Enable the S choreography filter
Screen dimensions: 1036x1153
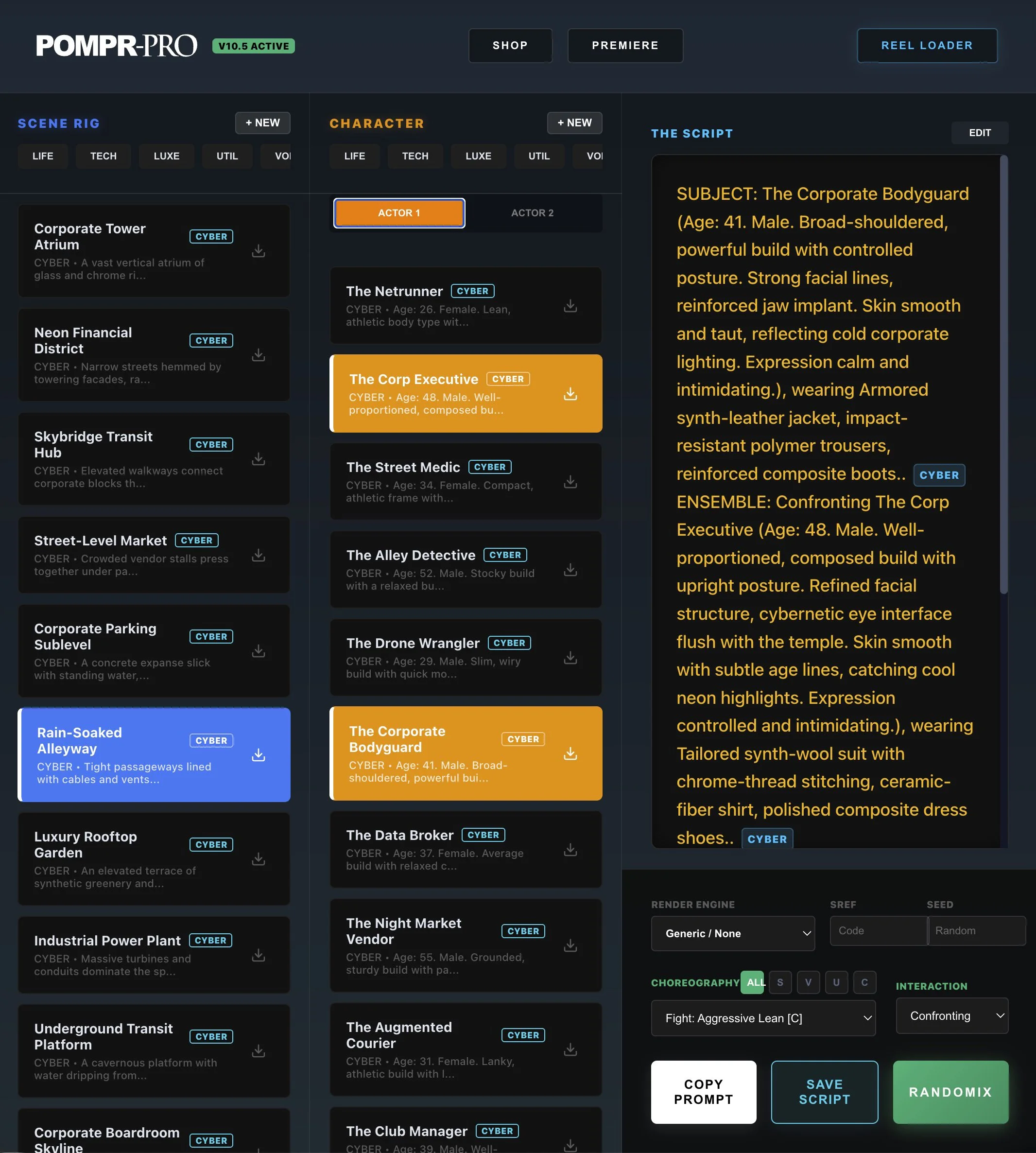(x=780, y=982)
